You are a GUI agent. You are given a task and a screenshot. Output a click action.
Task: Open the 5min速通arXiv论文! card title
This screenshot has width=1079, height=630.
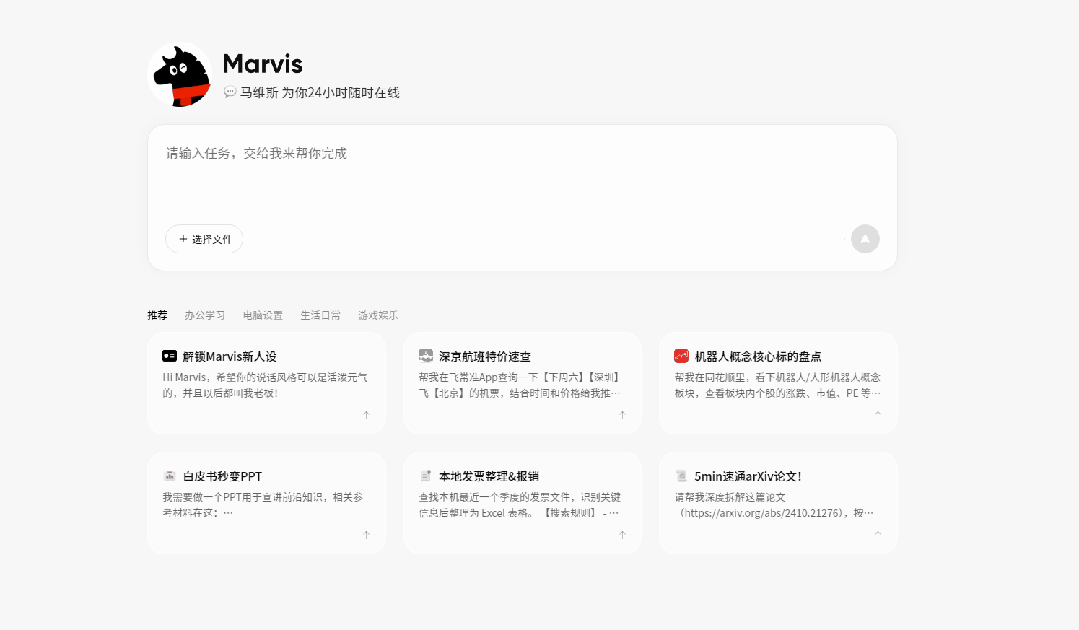tap(747, 476)
